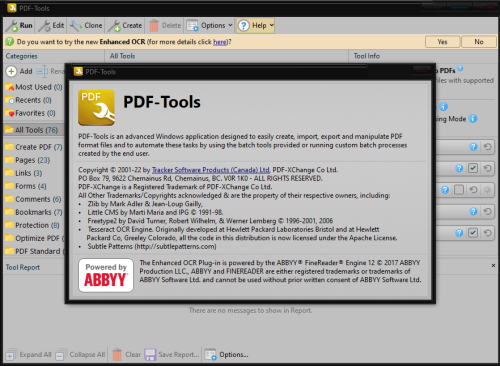500x366 pixels.
Task: Click the All Tools panel header
Action: coord(122,56)
